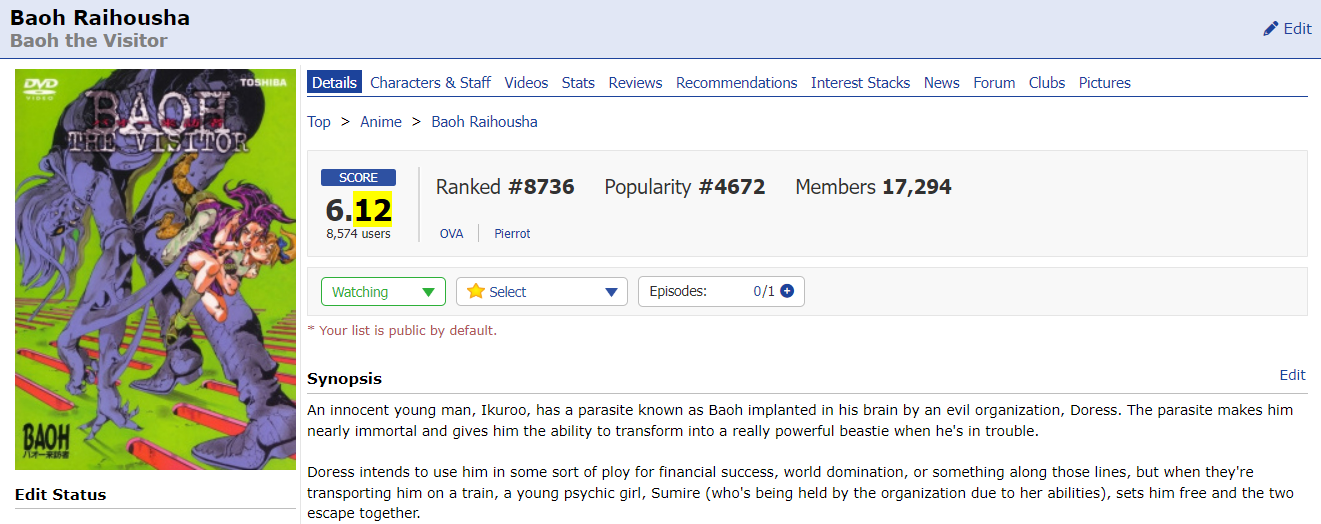
Task: Open the Recommendations tab
Action: coord(737,83)
